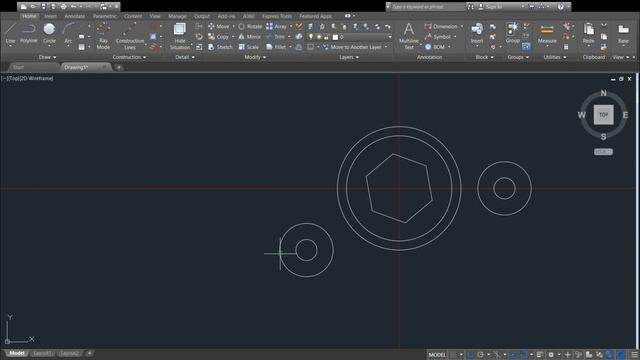Viewport: 640px width, 360px height.
Task: Expand the Layers panel
Action: [x=349, y=57]
